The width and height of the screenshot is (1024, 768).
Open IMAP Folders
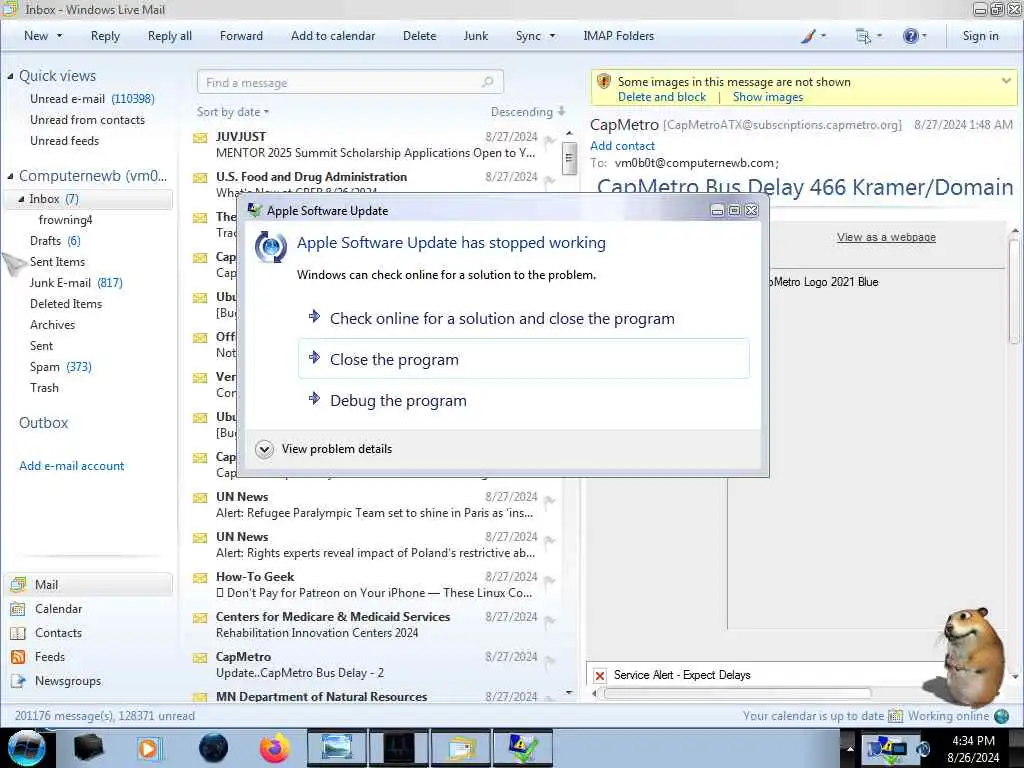coord(618,36)
